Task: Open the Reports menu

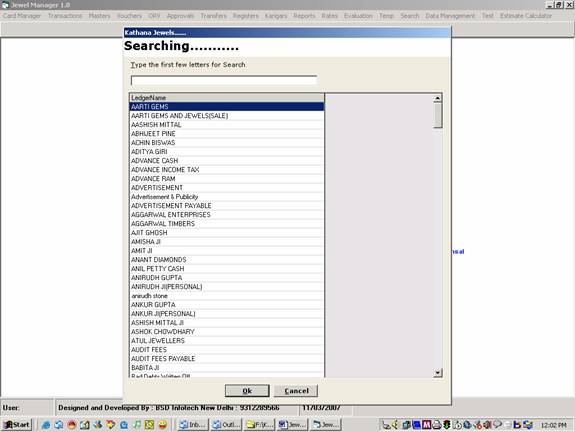Action: (304, 16)
